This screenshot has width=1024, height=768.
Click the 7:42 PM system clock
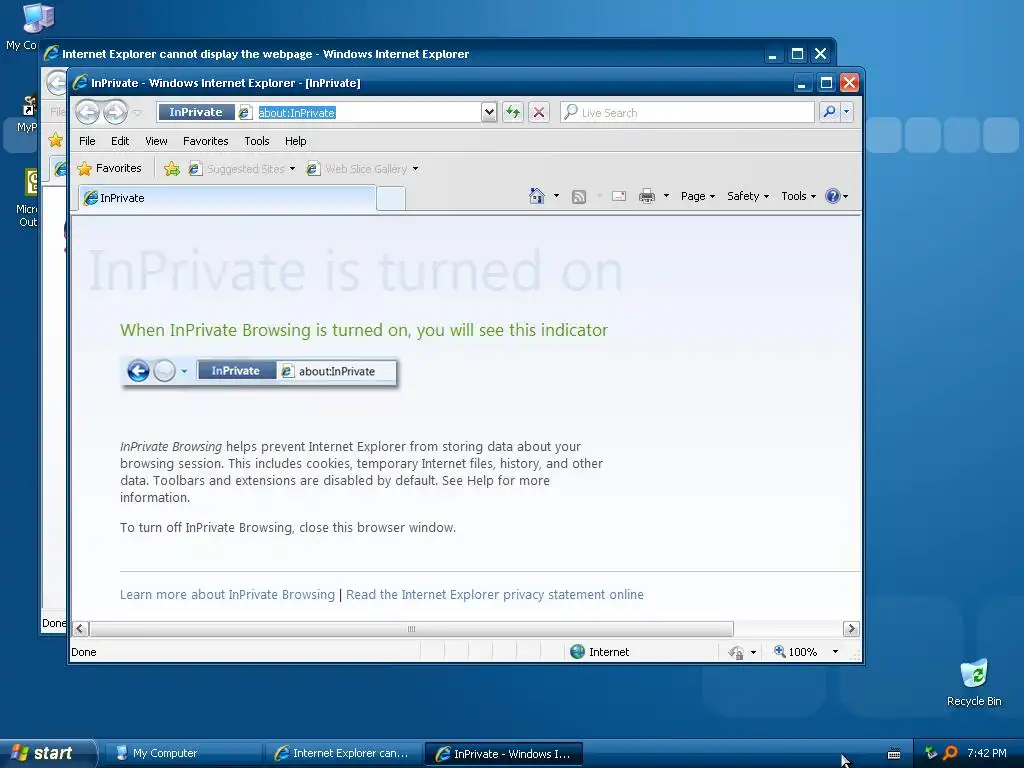coord(987,753)
